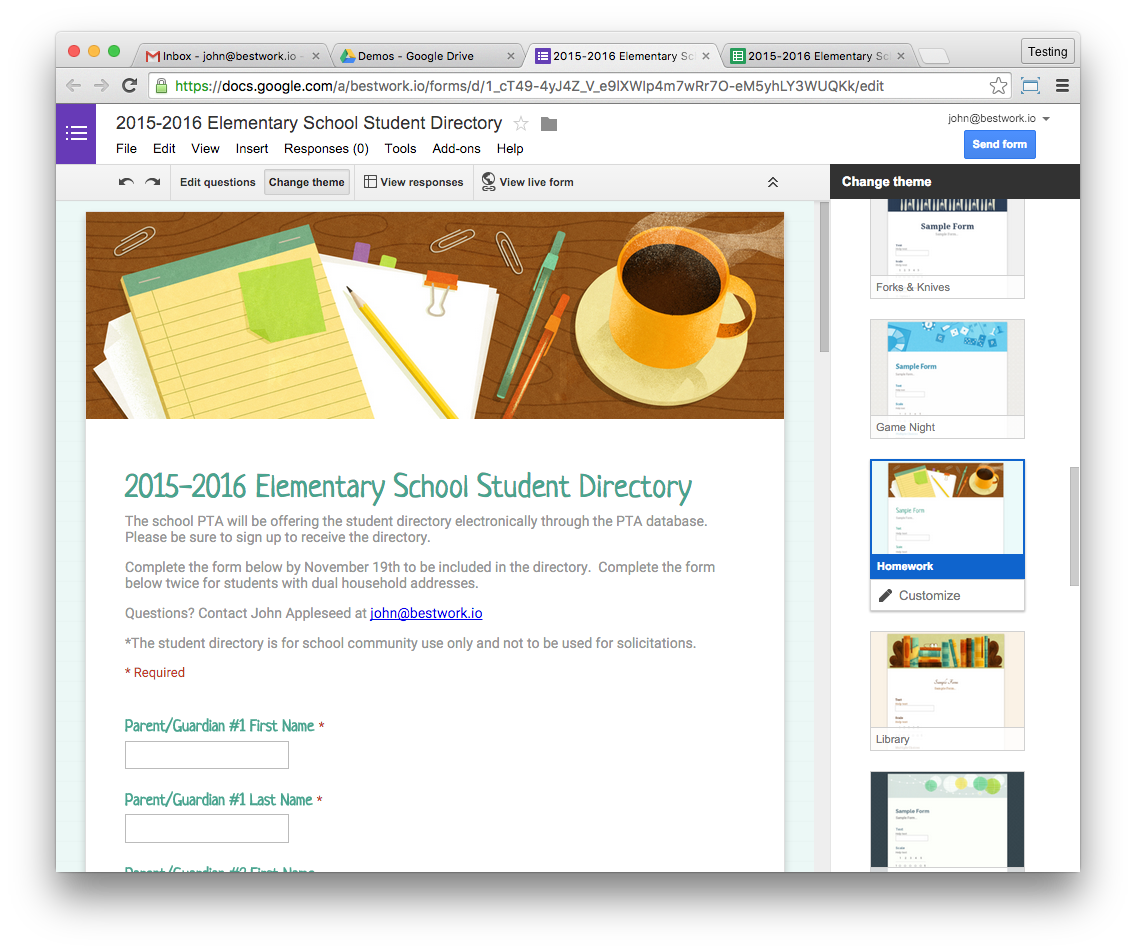
Task: Open the move-to-folder icon beside title
Action: (549, 124)
